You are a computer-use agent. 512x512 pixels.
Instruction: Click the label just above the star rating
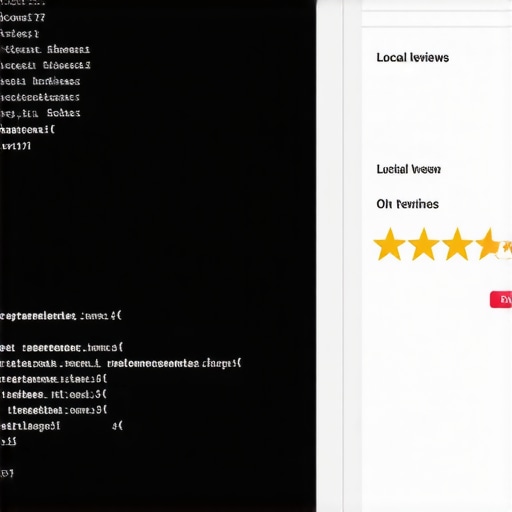click(407, 204)
